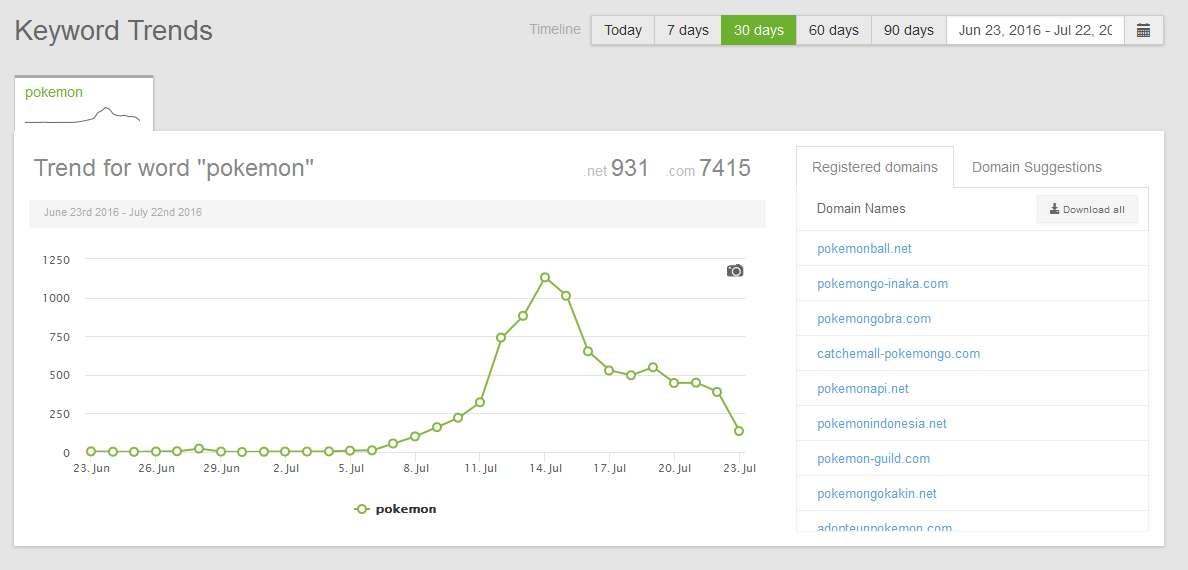
Task: Click pokemon-guild.com domain link
Action: click(x=874, y=458)
